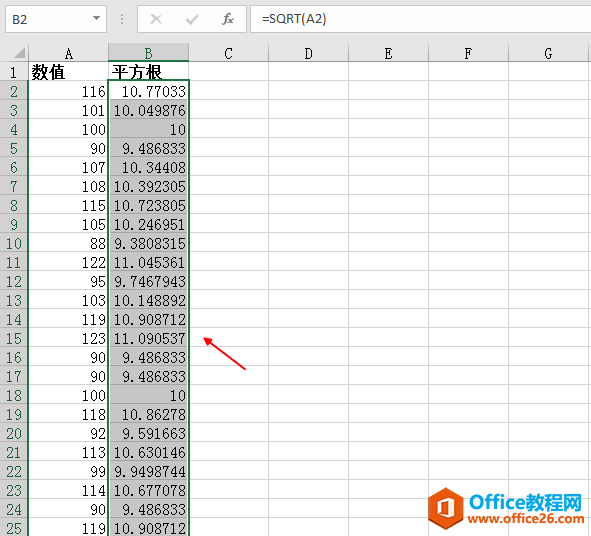
Task: Select row 25 header
Action: tap(14, 528)
